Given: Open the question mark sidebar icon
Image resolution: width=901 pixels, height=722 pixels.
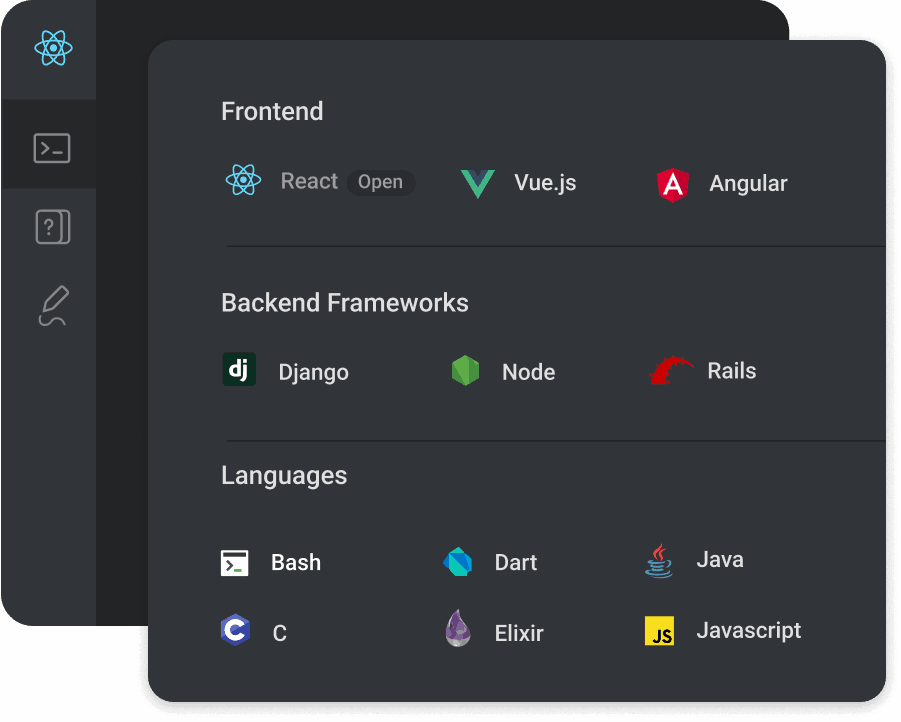Looking at the screenshot, I should click(52, 228).
